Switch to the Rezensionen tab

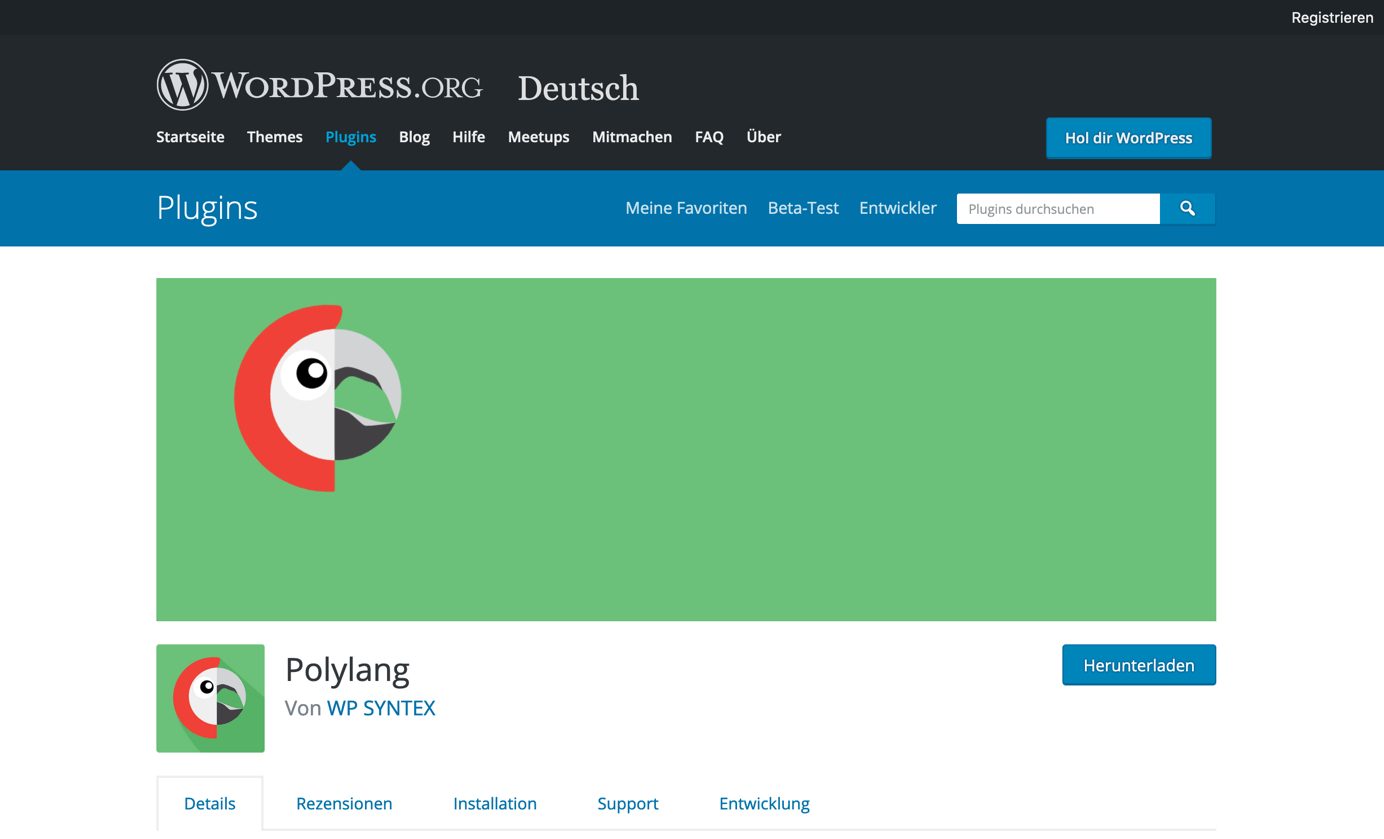click(344, 803)
